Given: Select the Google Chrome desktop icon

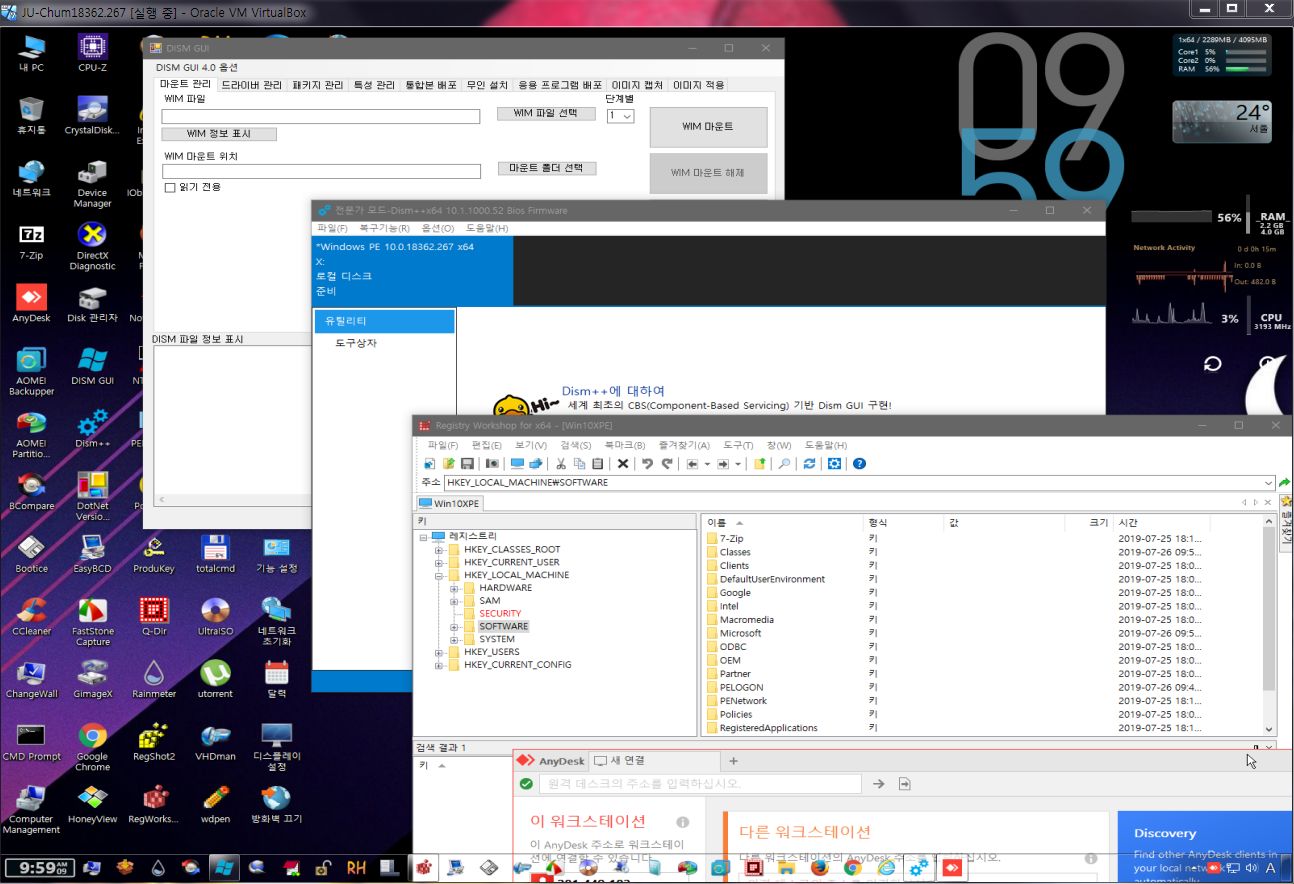Looking at the screenshot, I should [92, 747].
